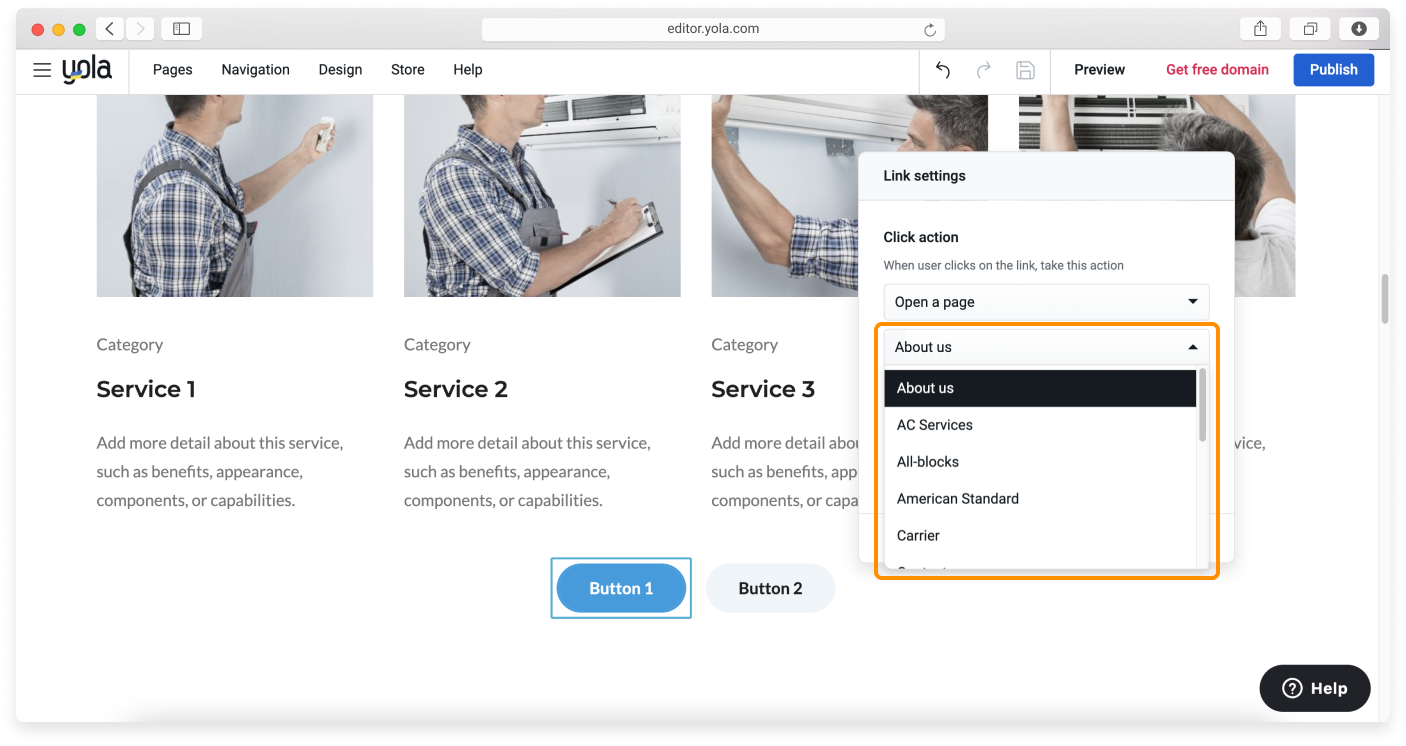Click the Safari share icon
1406x746 pixels.
[1260, 29]
